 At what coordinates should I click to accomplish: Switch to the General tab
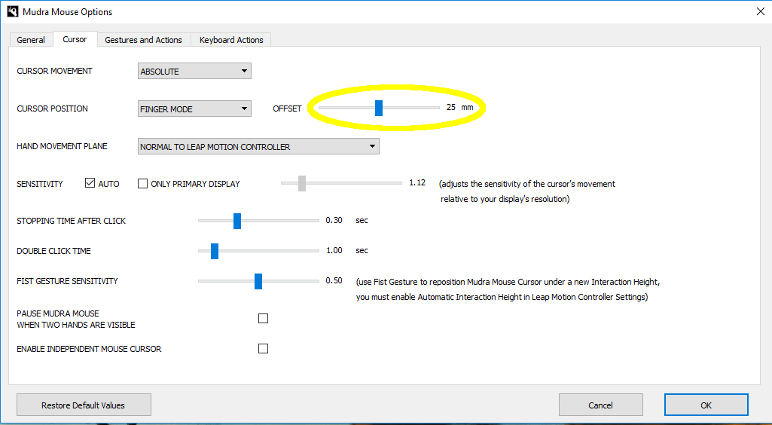(x=31, y=40)
